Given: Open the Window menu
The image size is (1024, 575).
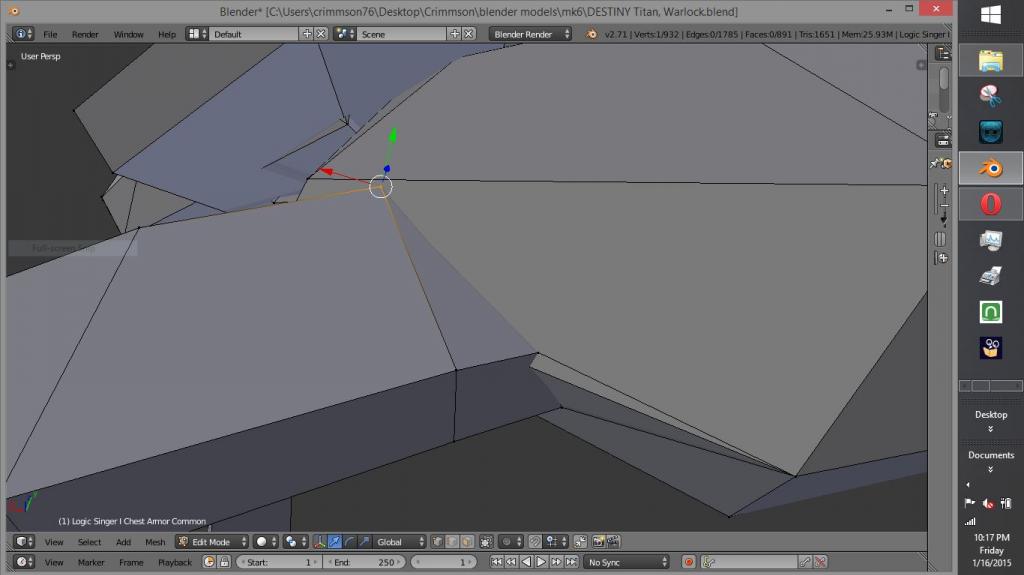Looking at the screenshot, I should pos(128,34).
